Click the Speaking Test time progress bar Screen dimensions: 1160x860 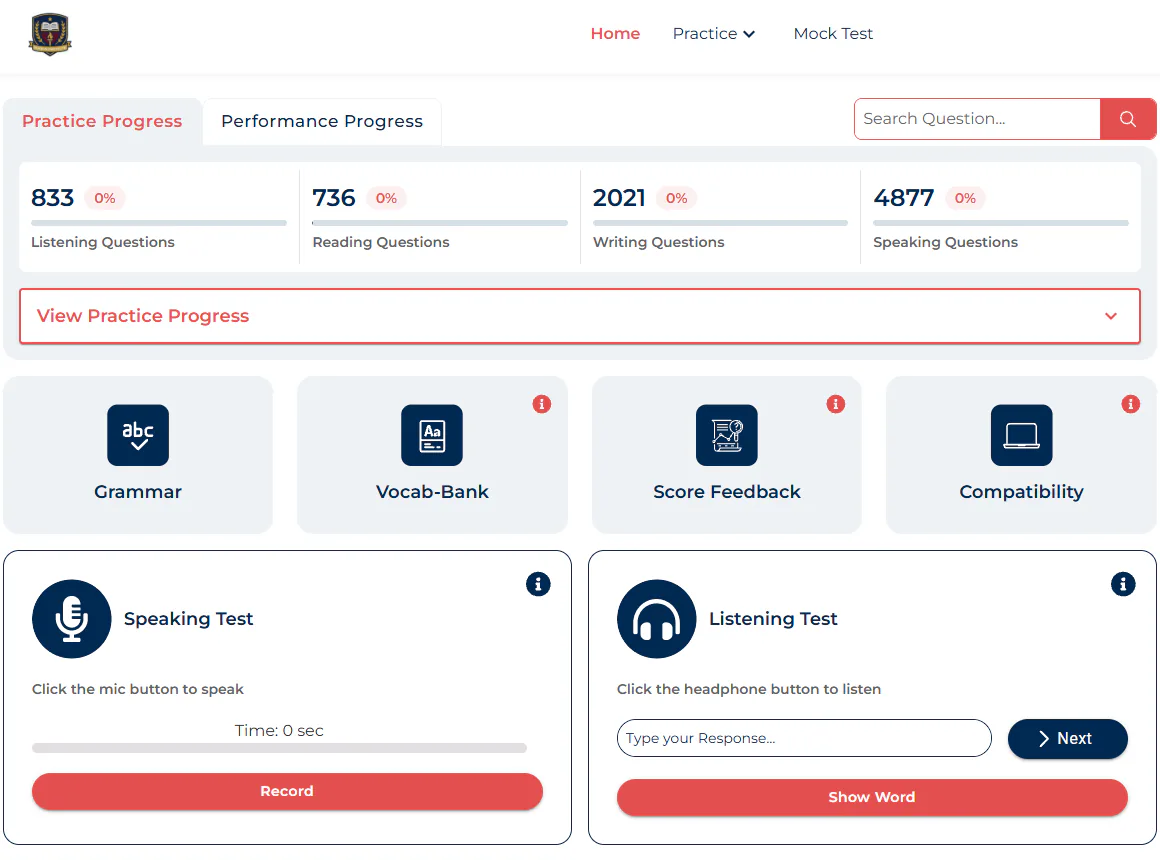click(x=279, y=748)
